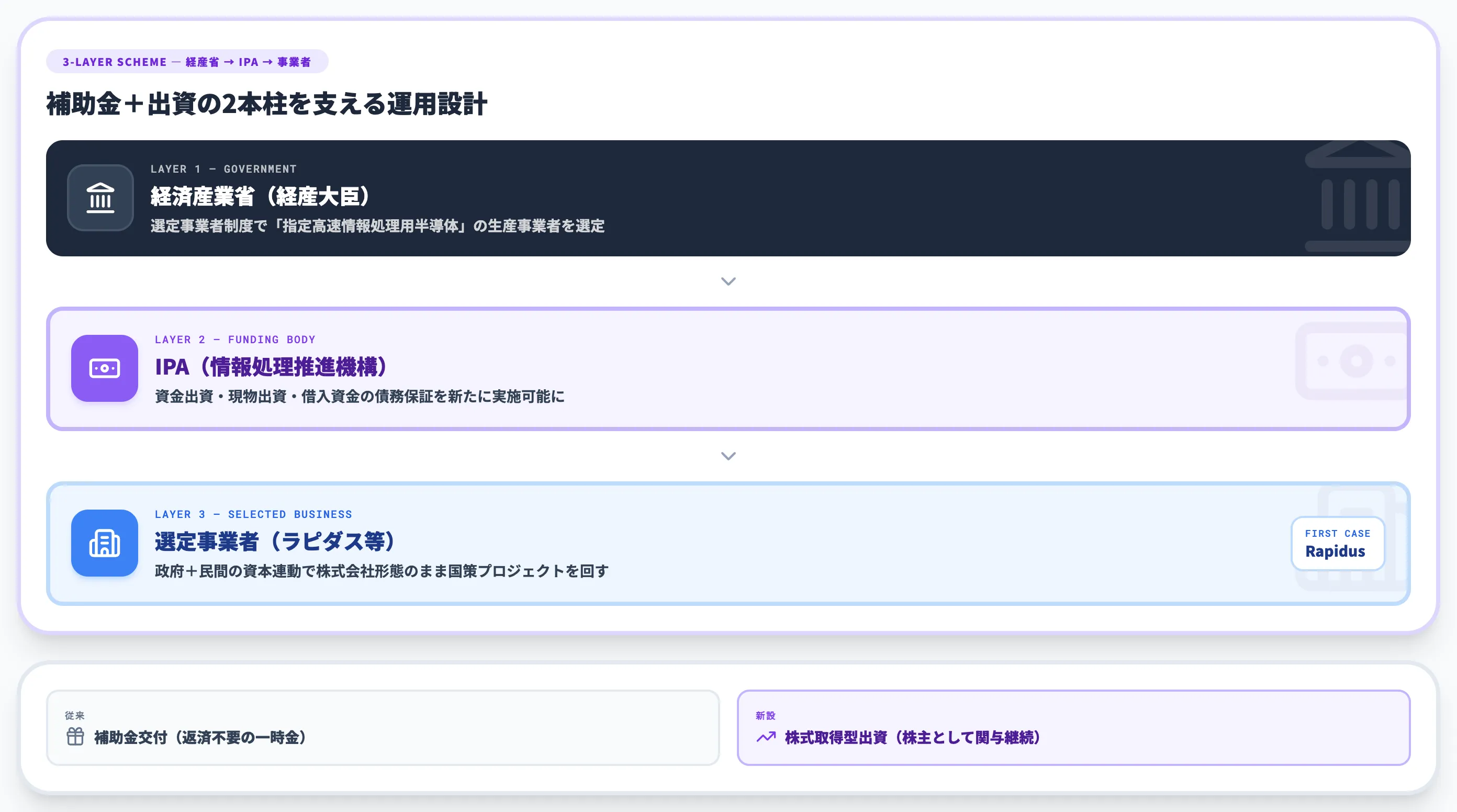Click the gift icon beside 補助金交付
1457x812 pixels.
click(x=75, y=737)
